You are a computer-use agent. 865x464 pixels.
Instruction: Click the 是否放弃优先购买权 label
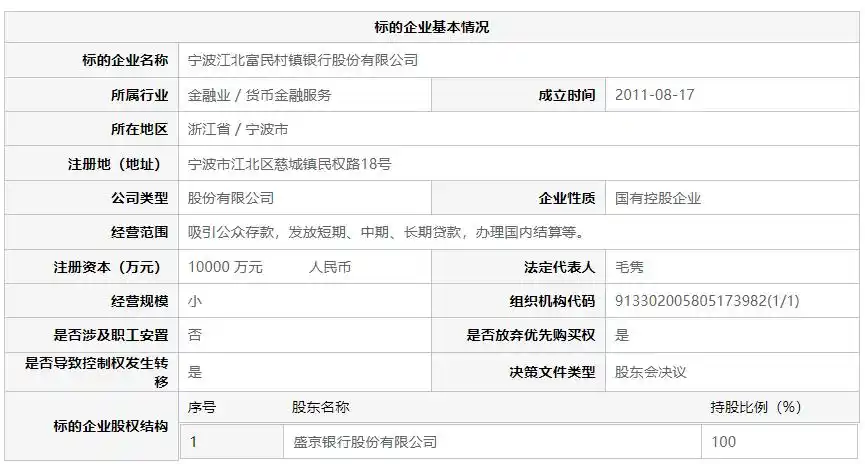[531, 335]
